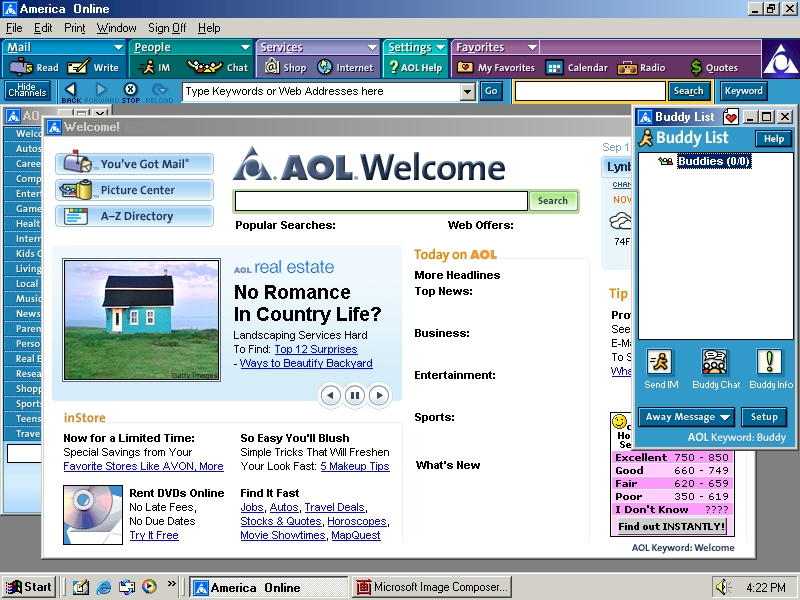This screenshot has height=600, width=800.
Task: Click the Find out INSTANTLY! button
Action: coord(671,526)
